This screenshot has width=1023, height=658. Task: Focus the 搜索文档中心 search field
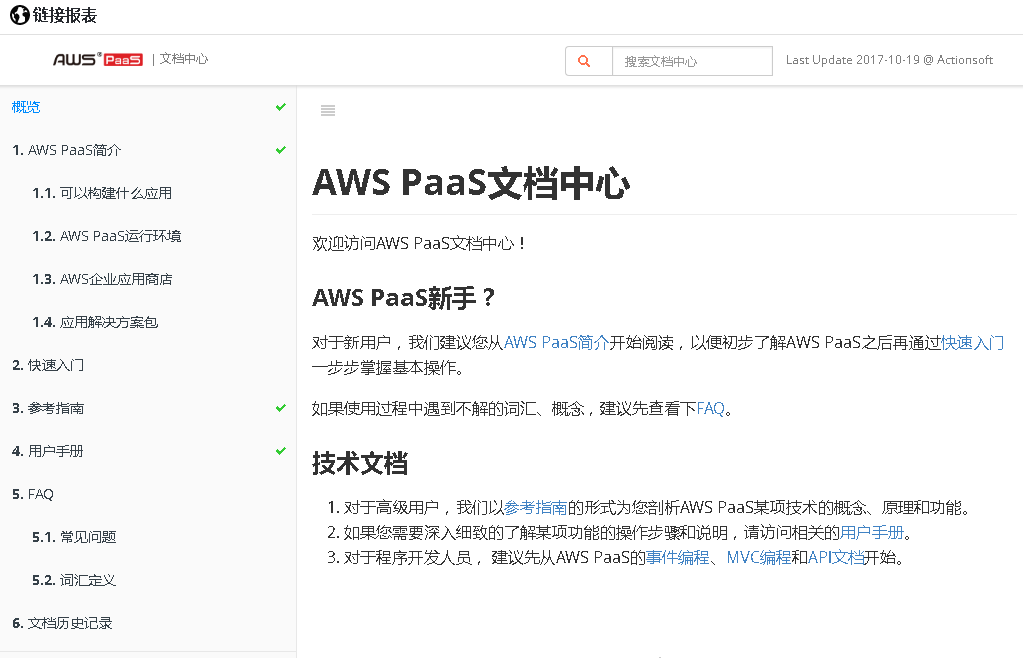[x=692, y=61]
